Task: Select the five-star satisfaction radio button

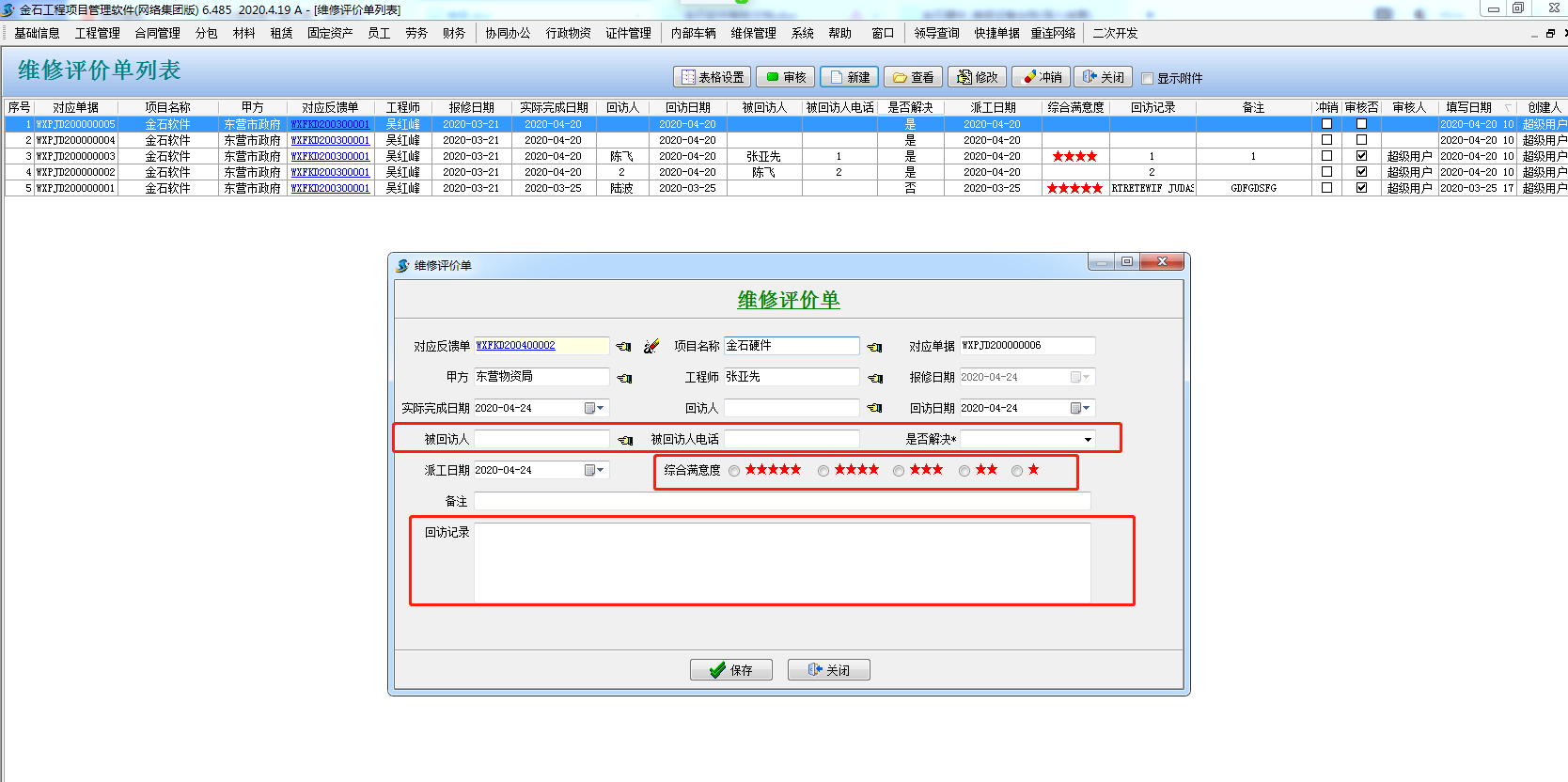Action: click(x=734, y=471)
